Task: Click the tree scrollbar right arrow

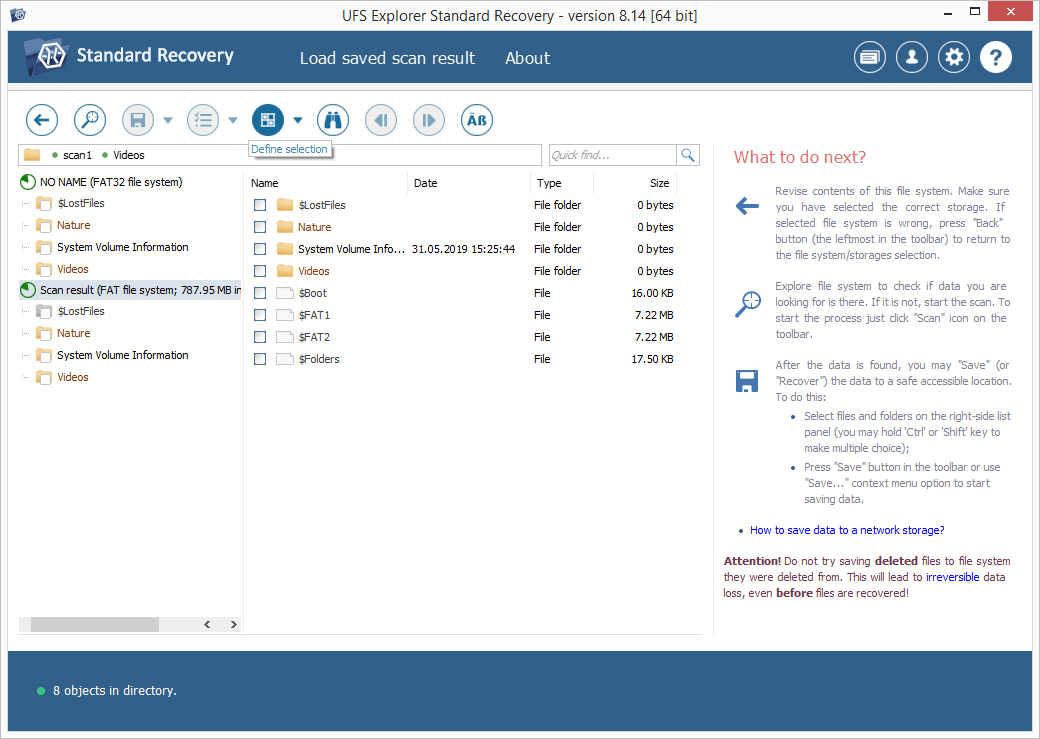Action: click(233, 624)
